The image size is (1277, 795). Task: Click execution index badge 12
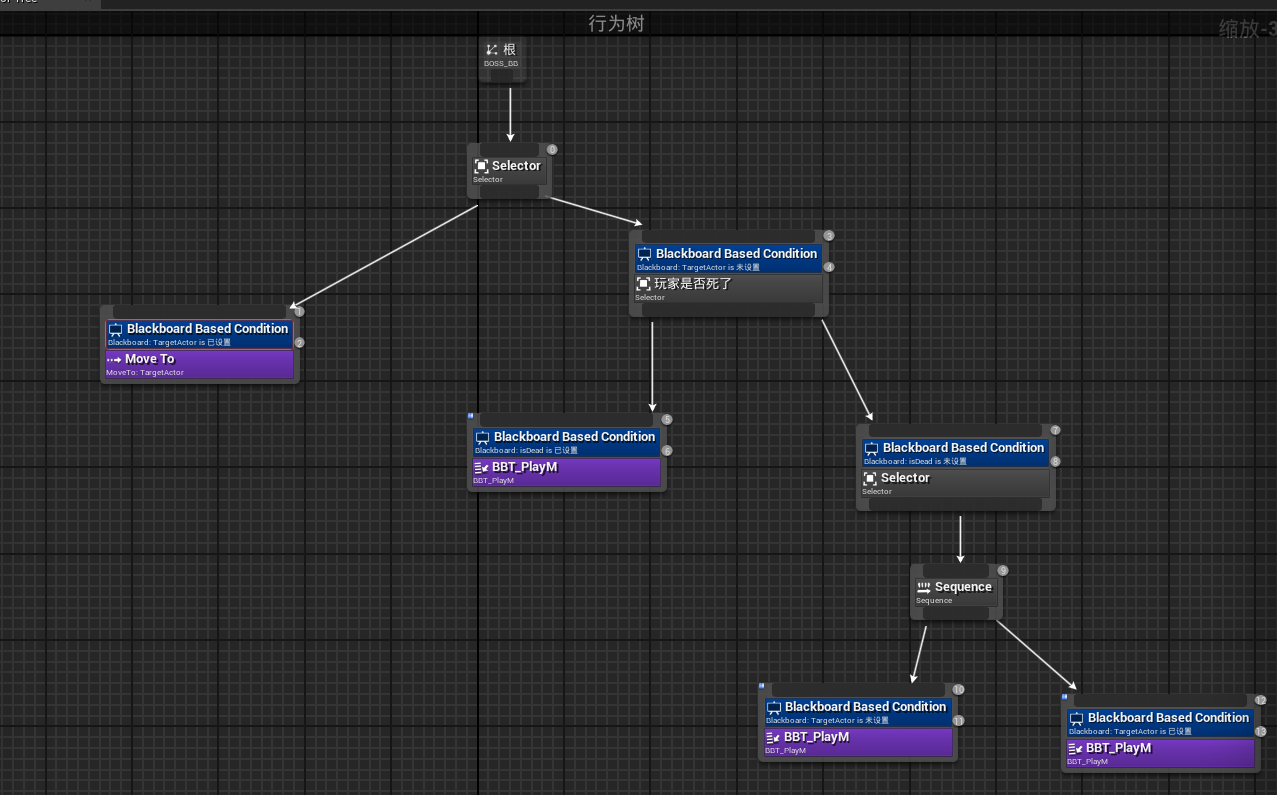(x=1260, y=701)
